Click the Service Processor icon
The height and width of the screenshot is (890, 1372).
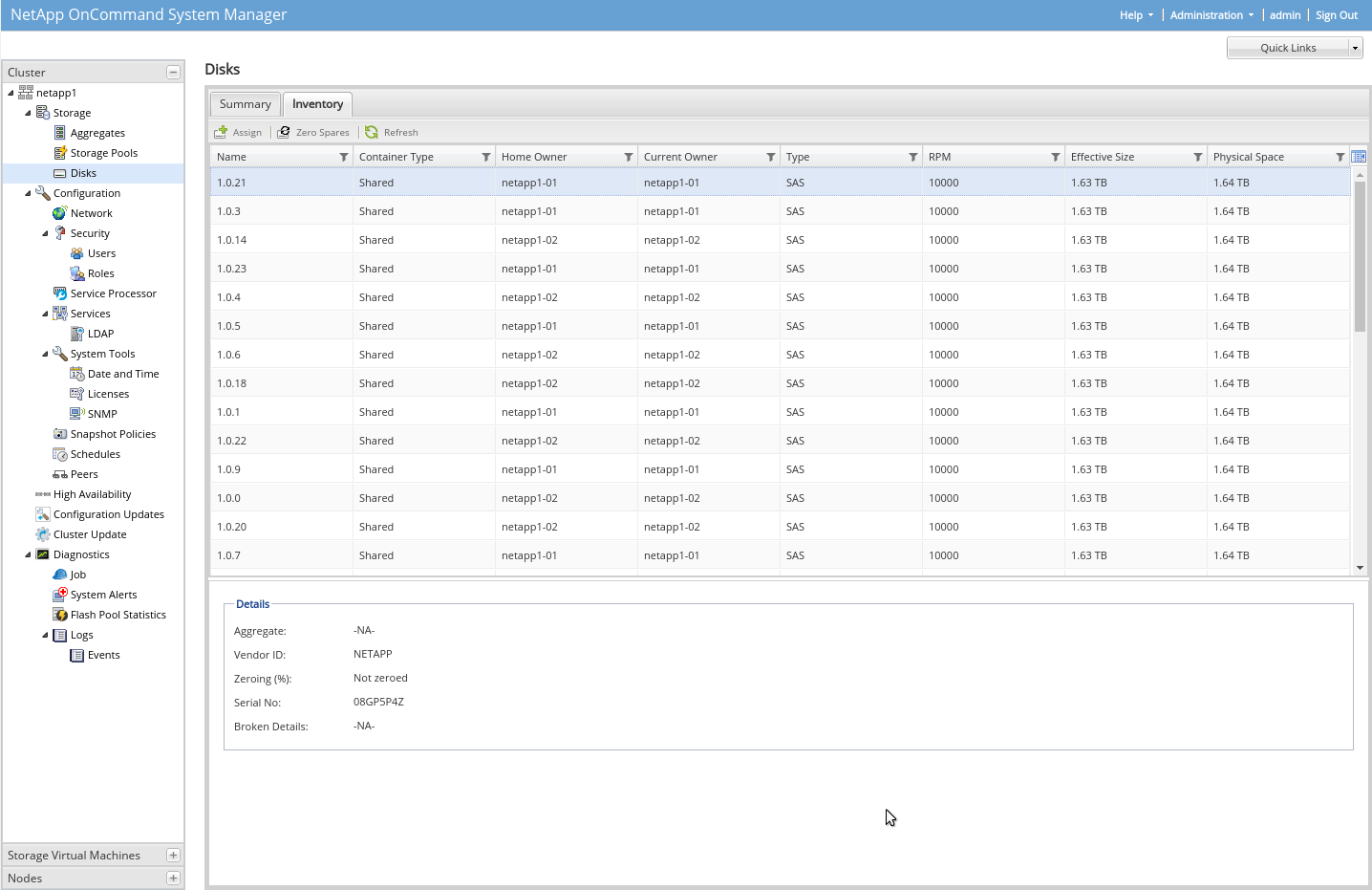tap(60, 293)
